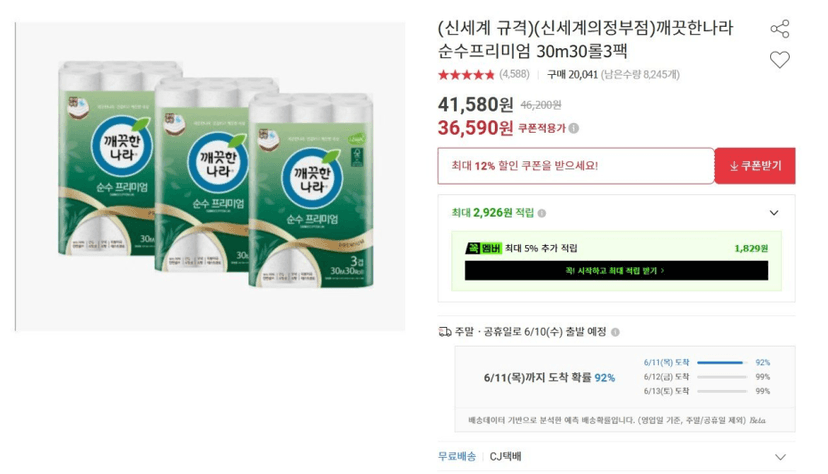Add product to wishlist heart icon
The image size is (828, 474).
[779, 60]
